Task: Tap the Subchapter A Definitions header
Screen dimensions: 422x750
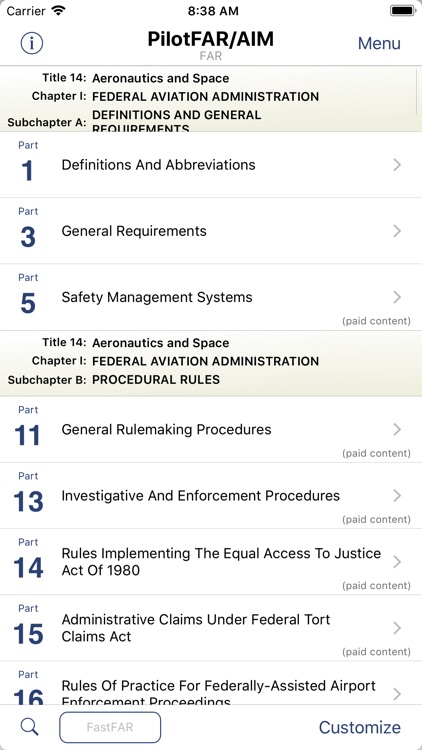Action: (x=211, y=99)
